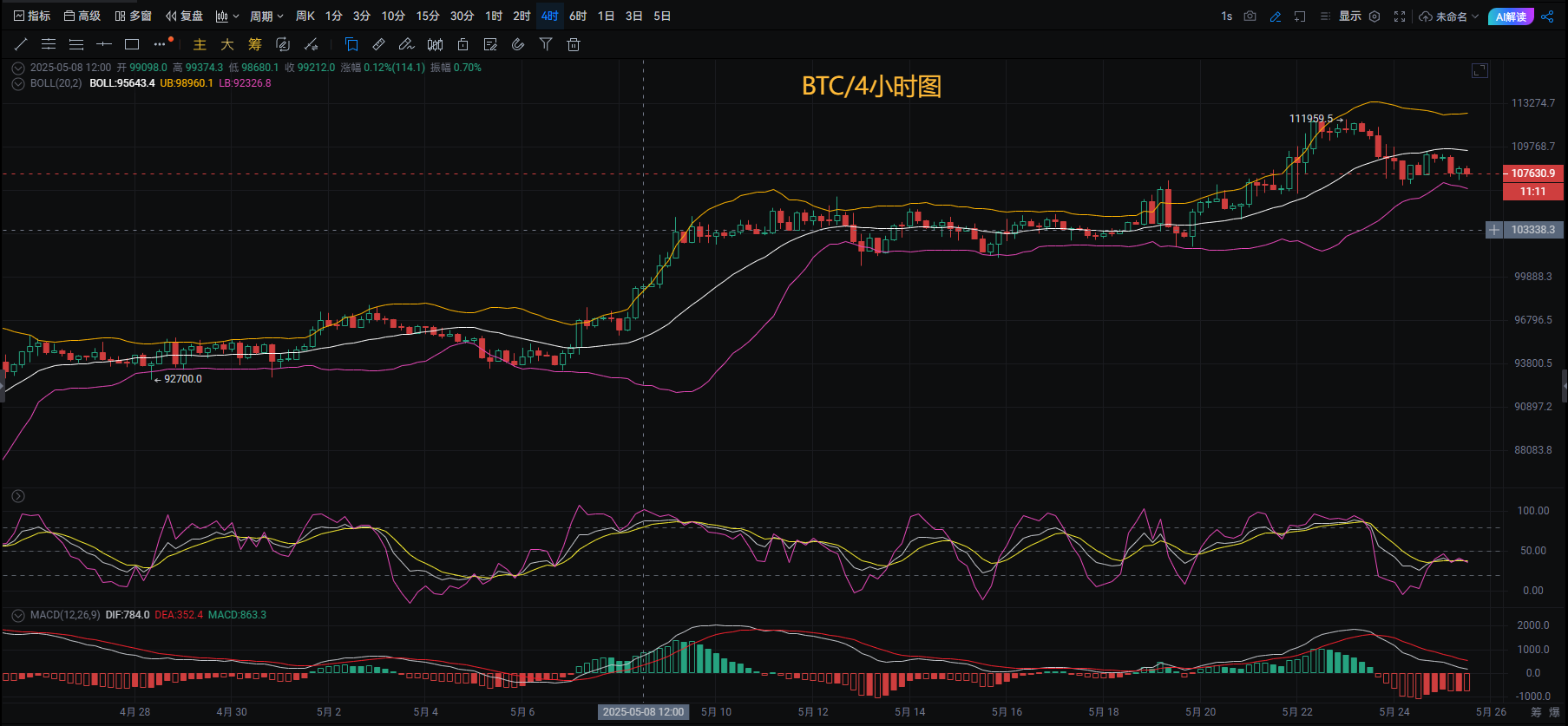The height and width of the screenshot is (726, 1568).
Task: Click the paperclip magnet icon
Action: (518, 44)
